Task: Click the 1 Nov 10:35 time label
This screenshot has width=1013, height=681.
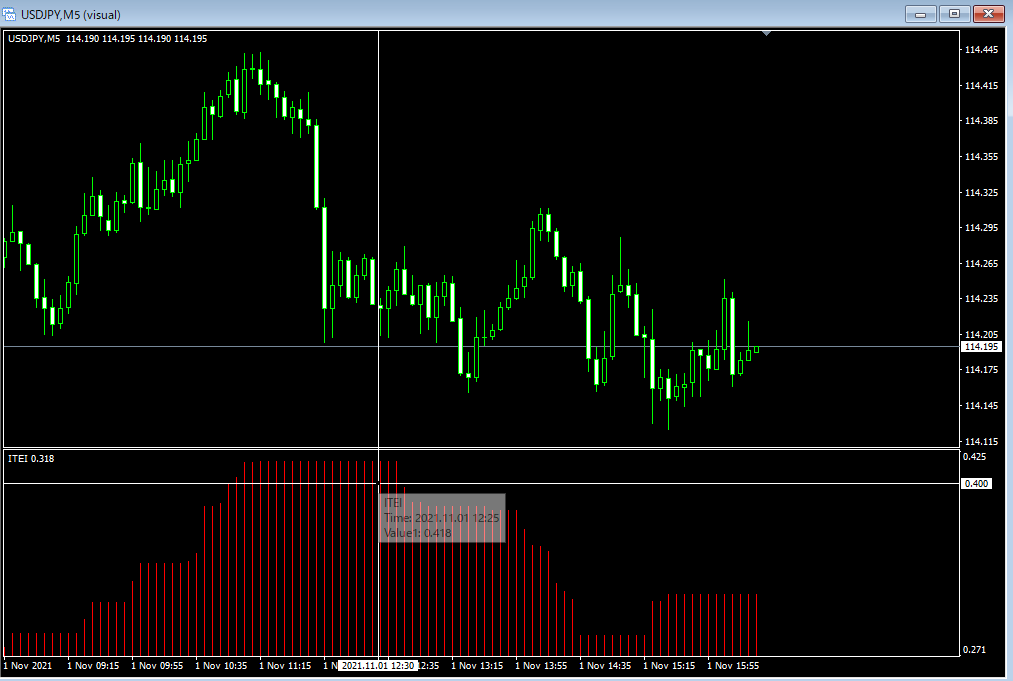Action: [x=221, y=665]
